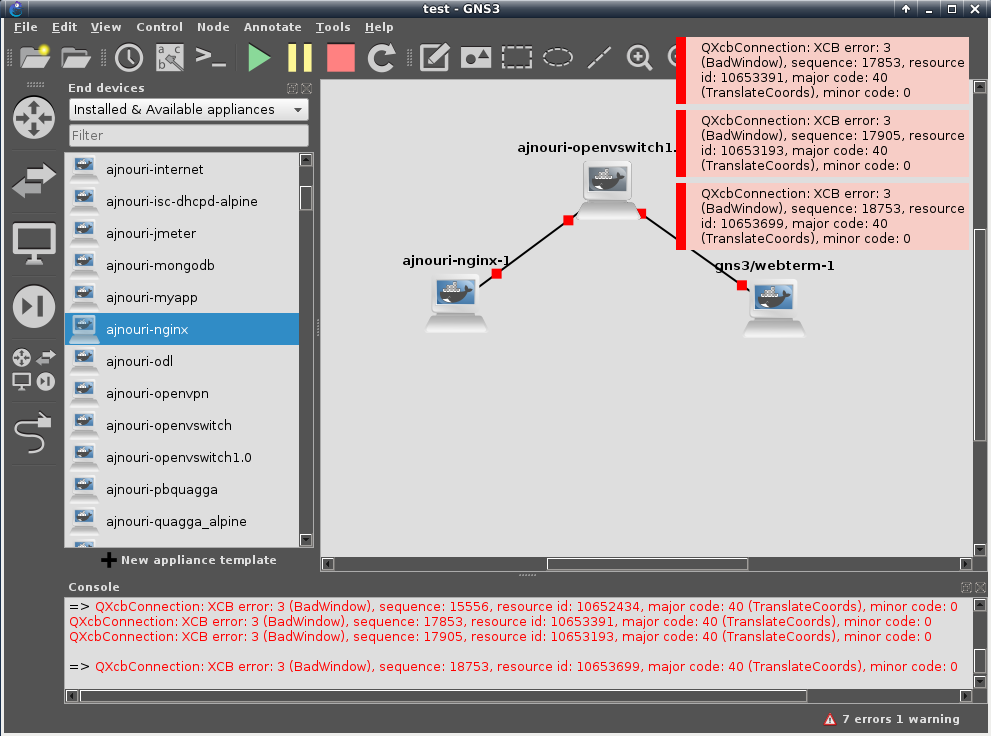Expand Installed & Available appliances dropdown

(x=188, y=109)
